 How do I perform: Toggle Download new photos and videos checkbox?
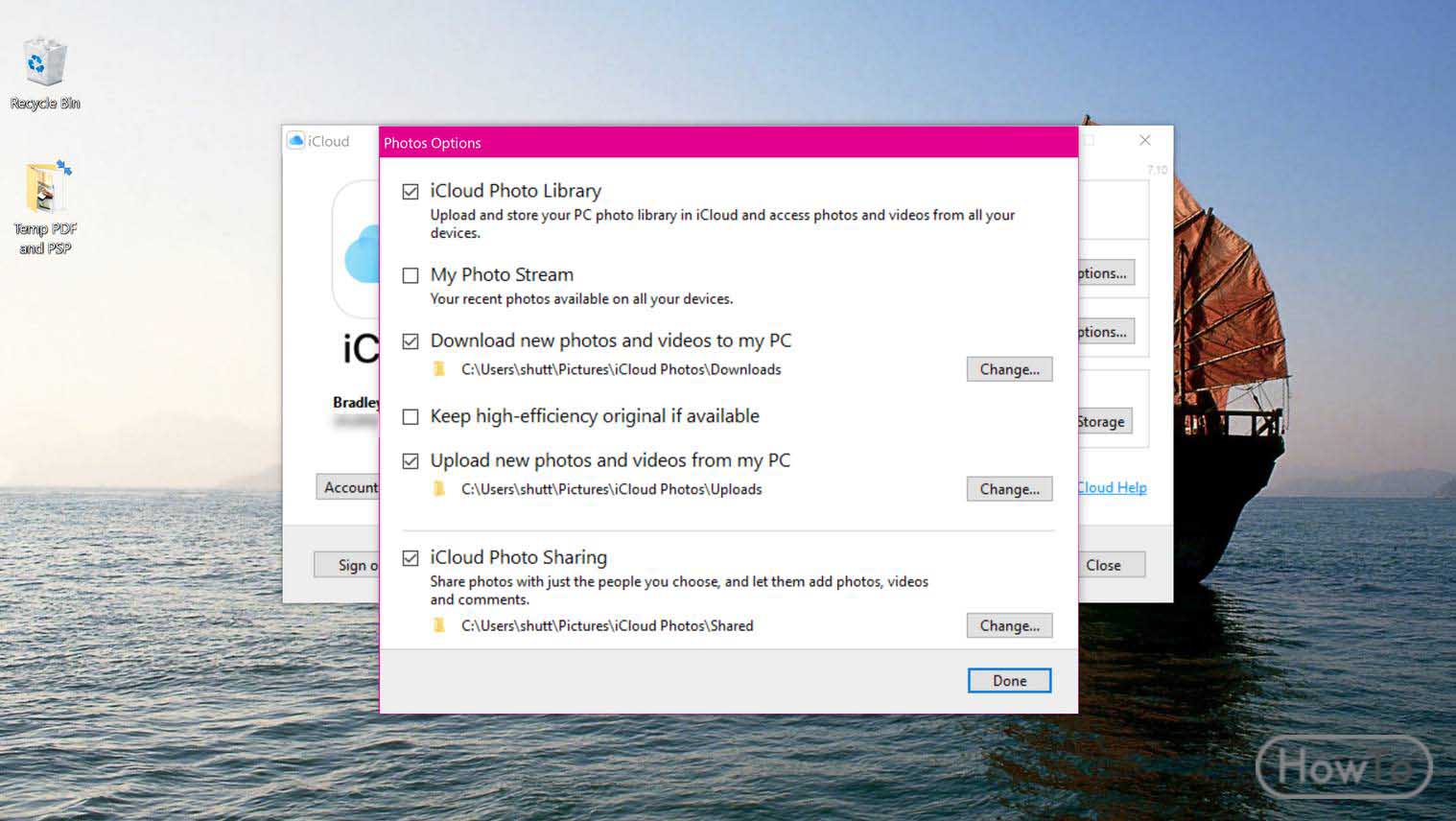pyautogui.click(x=411, y=341)
